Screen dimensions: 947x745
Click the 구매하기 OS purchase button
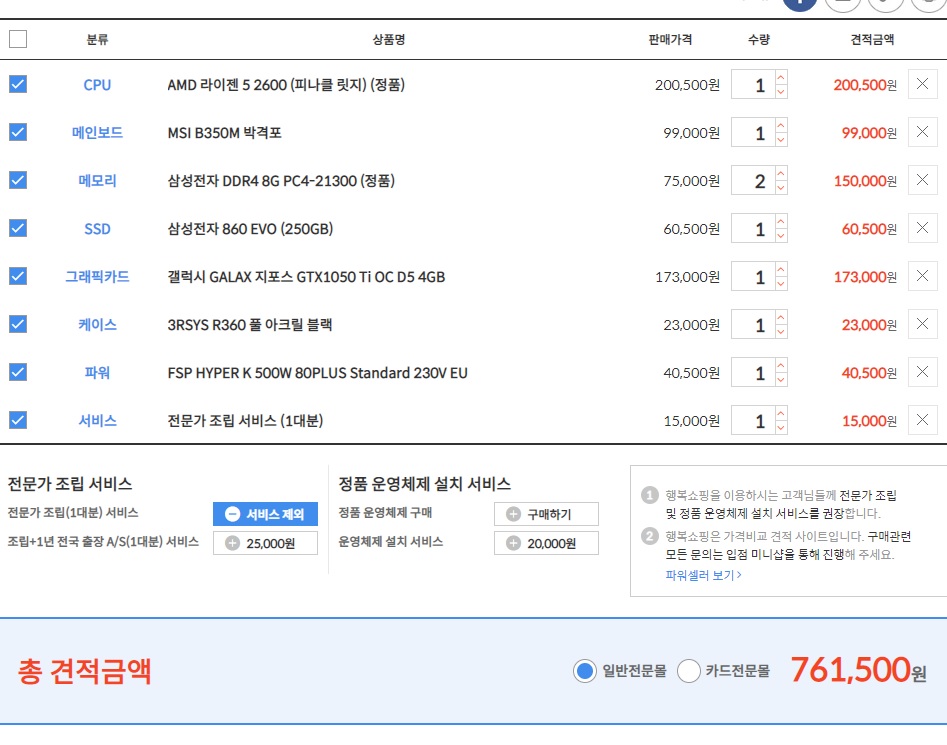pyautogui.click(x=546, y=514)
